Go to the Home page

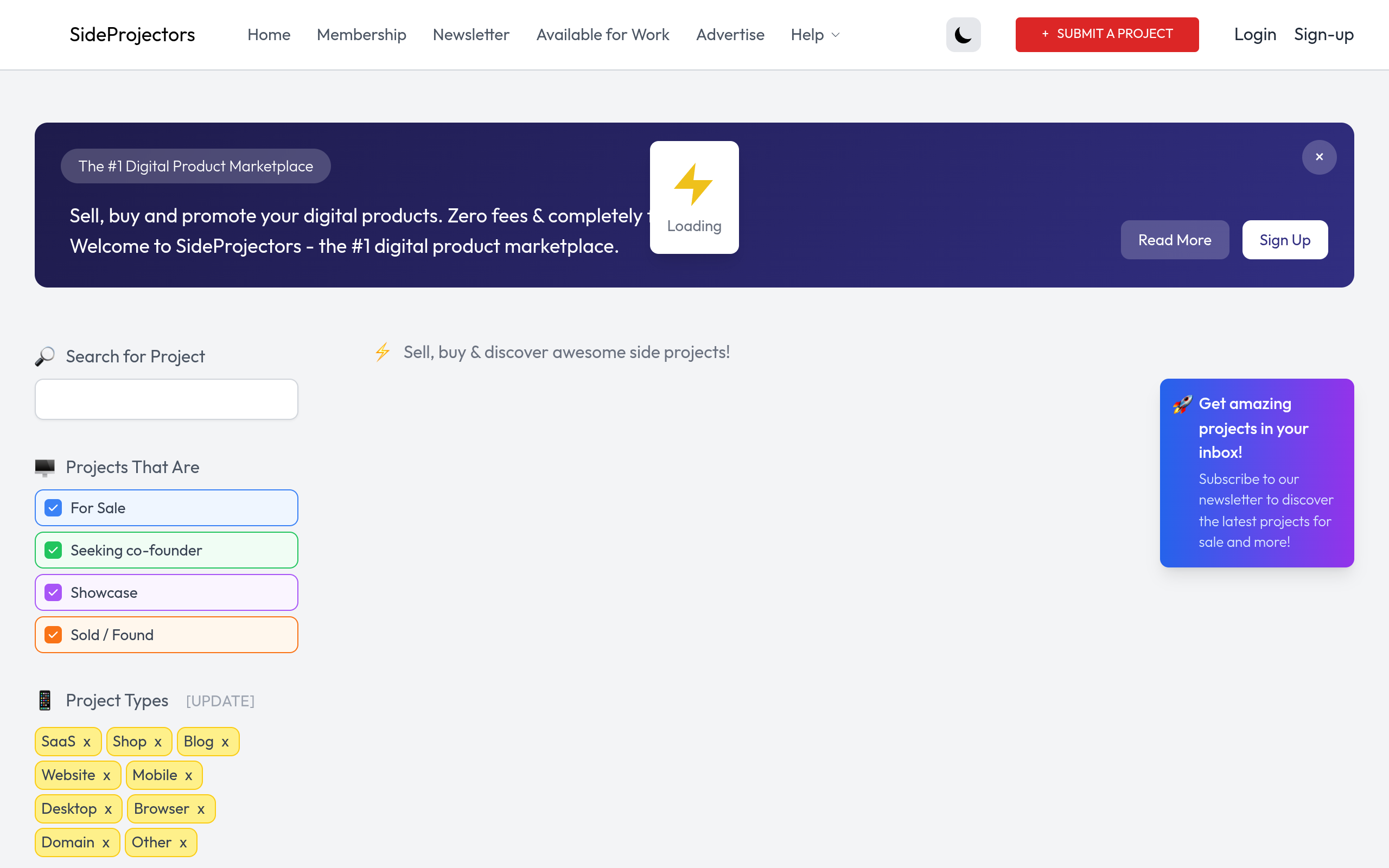click(x=269, y=35)
